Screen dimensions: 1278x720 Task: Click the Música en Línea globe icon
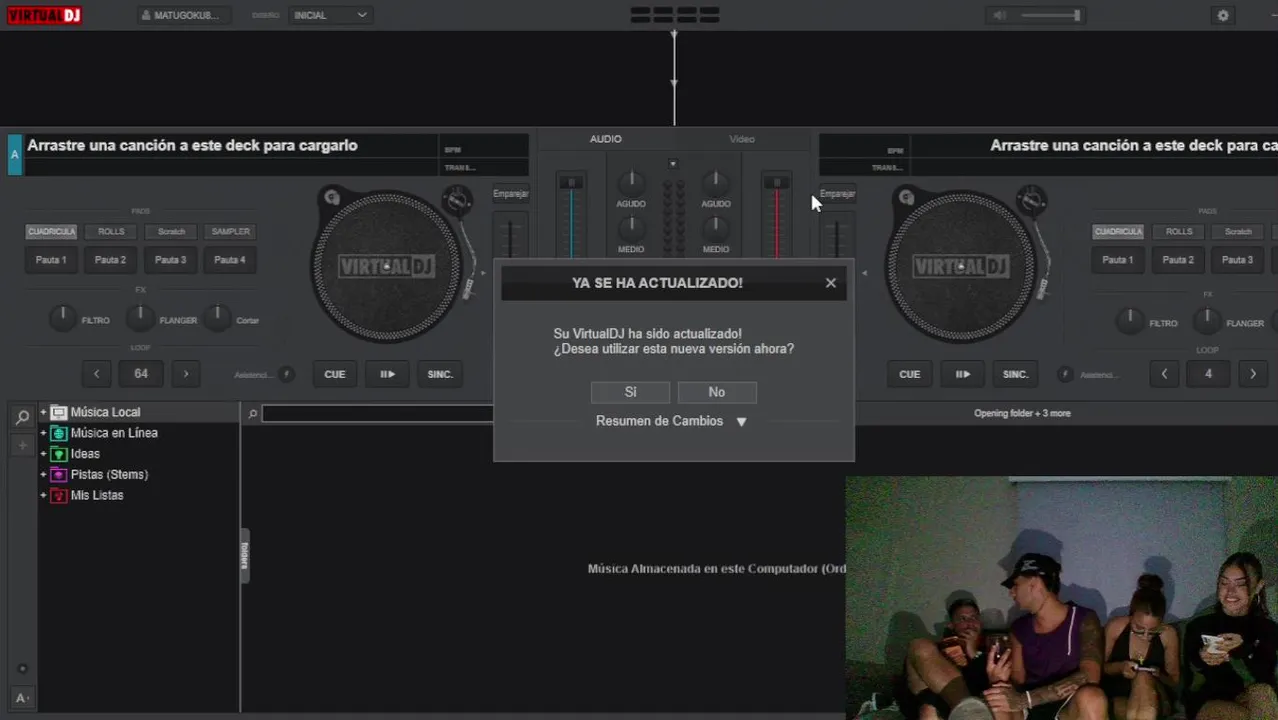tap(59, 433)
